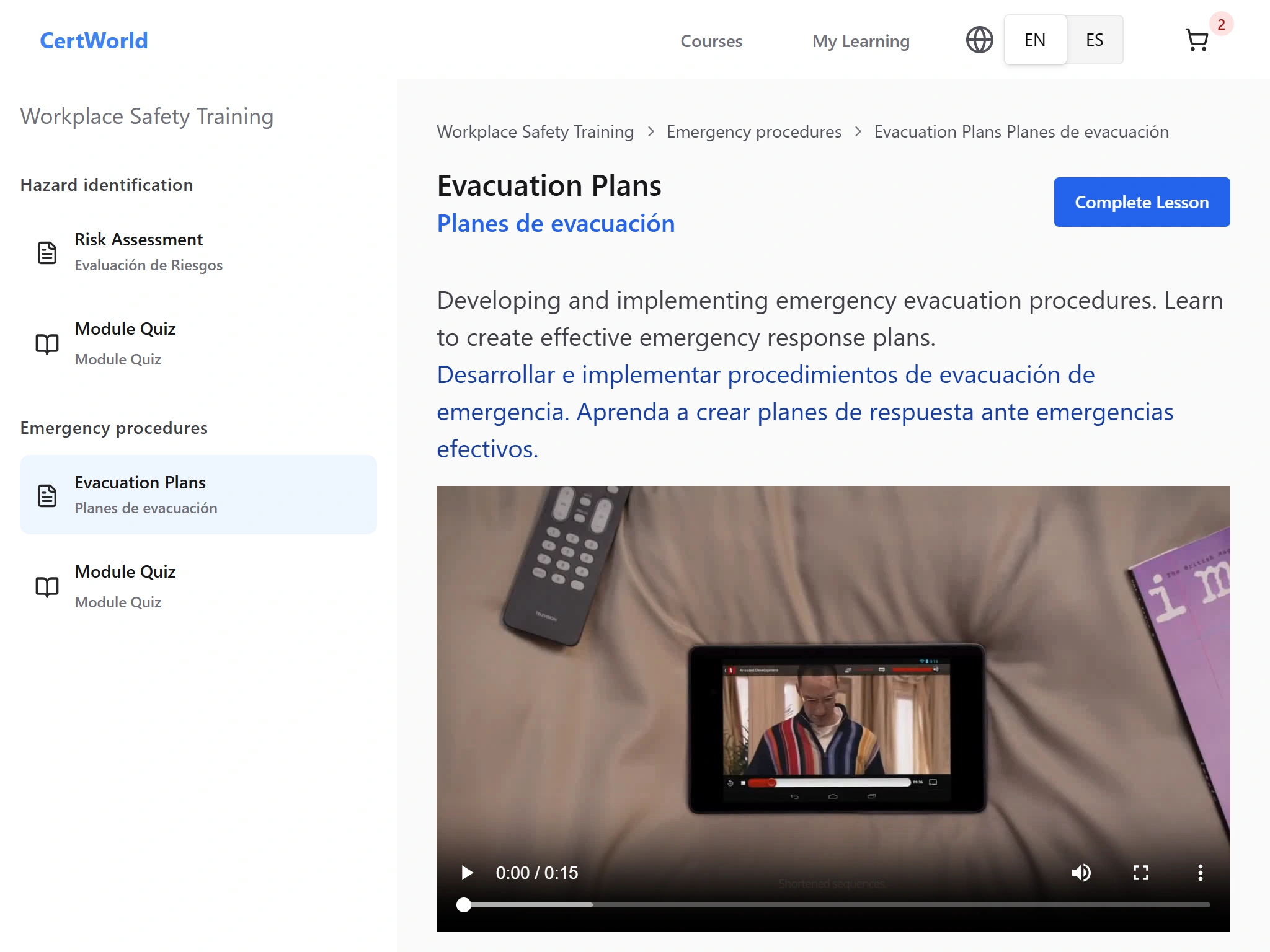The width and height of the screenshot is (1270, 952).
Task: Open the Courses menu item
Action: 711,42
